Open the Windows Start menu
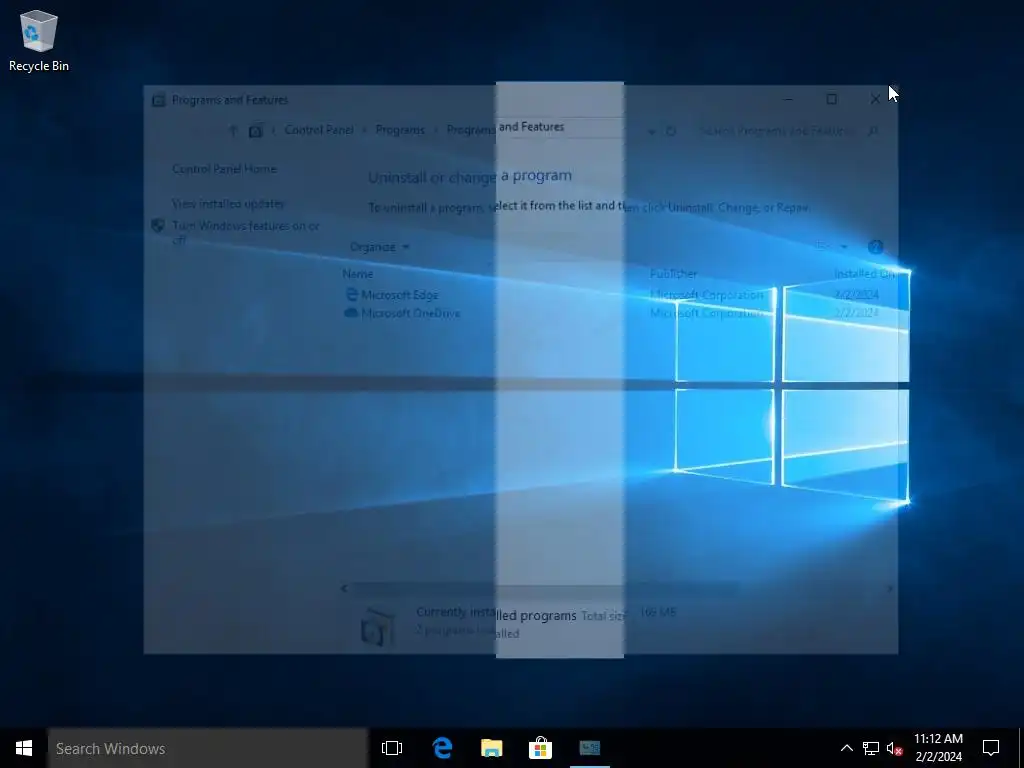The image size is (1024, 768). pos(24,748)
